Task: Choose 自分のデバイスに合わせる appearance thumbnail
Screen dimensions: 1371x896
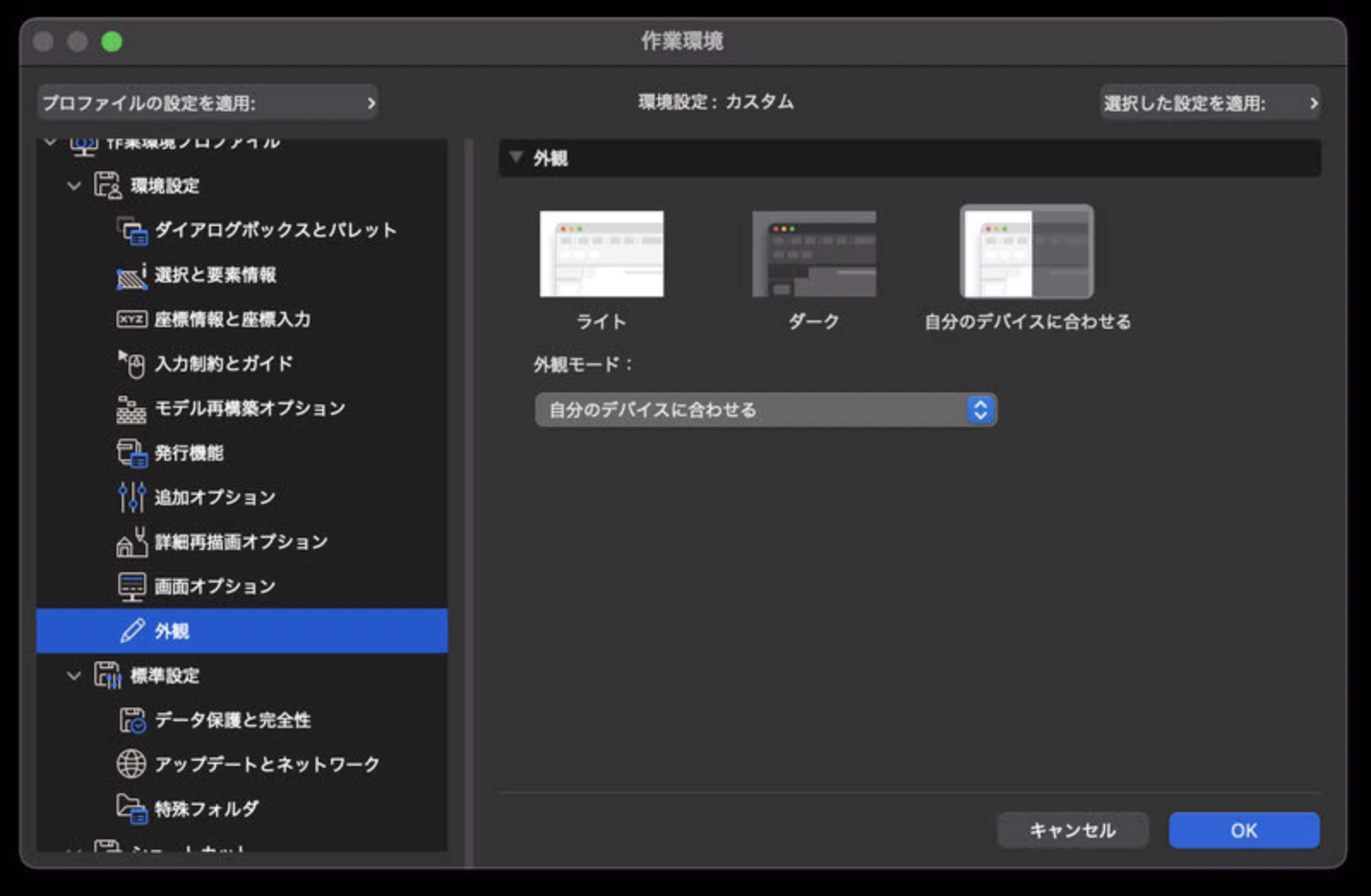Action: [1027, 252]
